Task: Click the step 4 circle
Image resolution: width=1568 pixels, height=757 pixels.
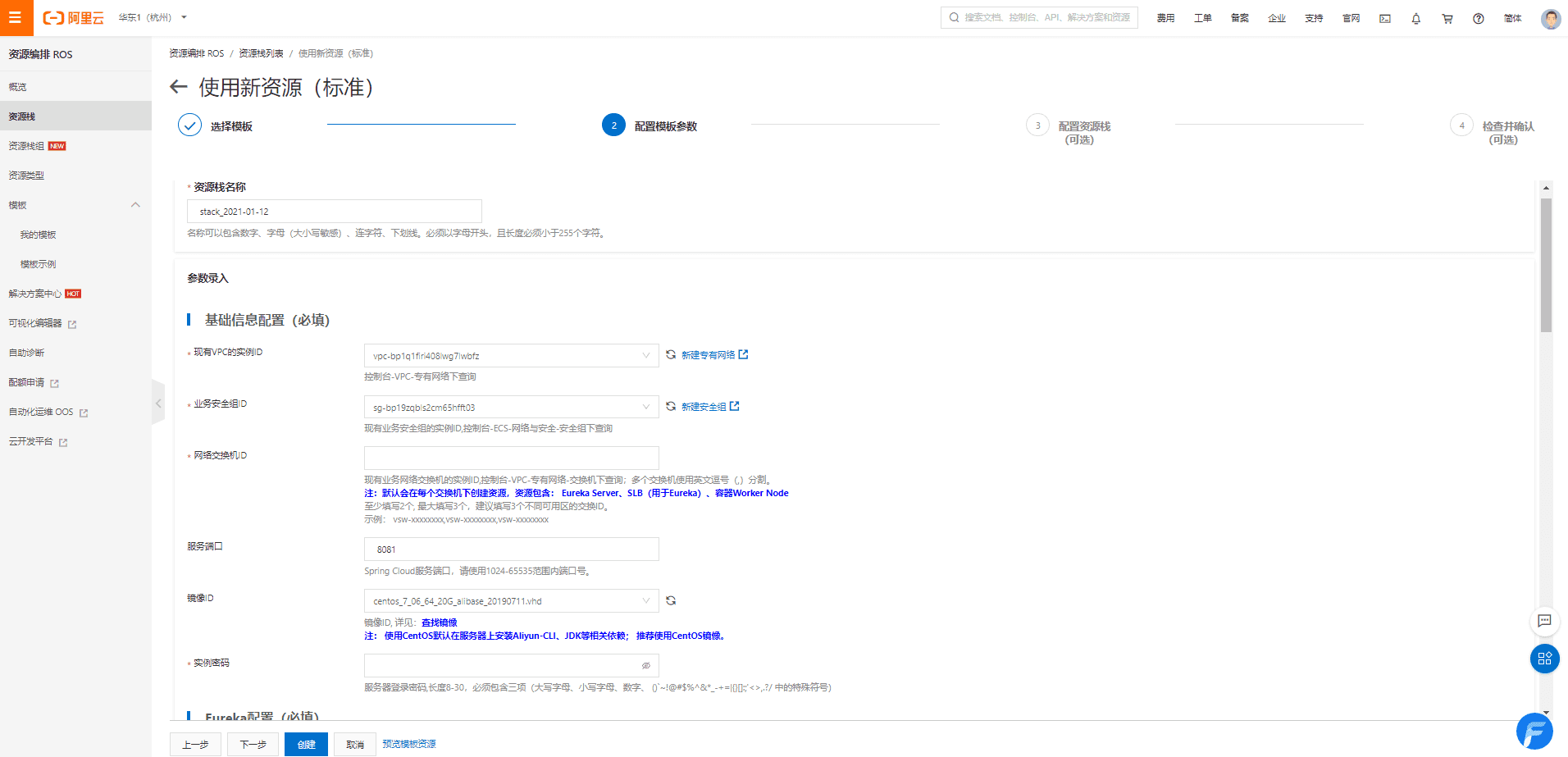Action: 1461,125
